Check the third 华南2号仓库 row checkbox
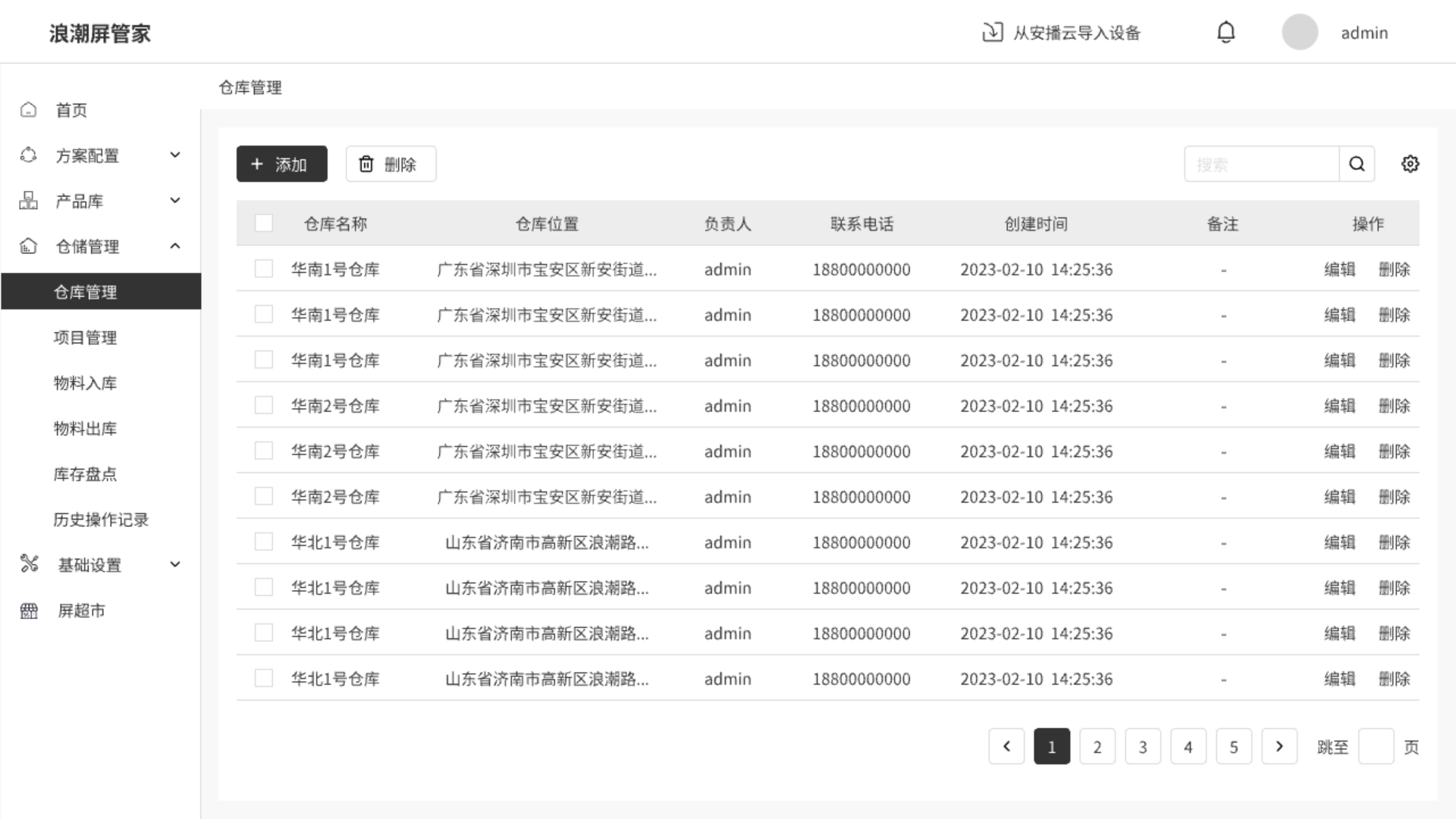Image resolution: width=1456 pixels, height=819 pixels. (x=264, y=496)
